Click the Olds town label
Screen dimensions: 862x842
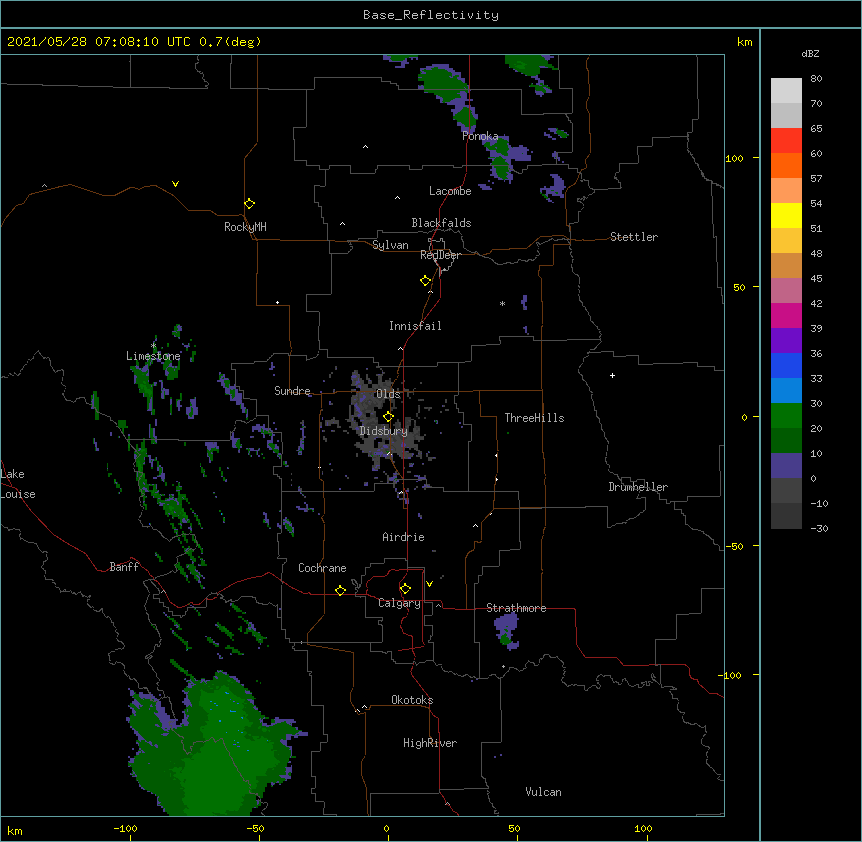(x=388, y=394)
